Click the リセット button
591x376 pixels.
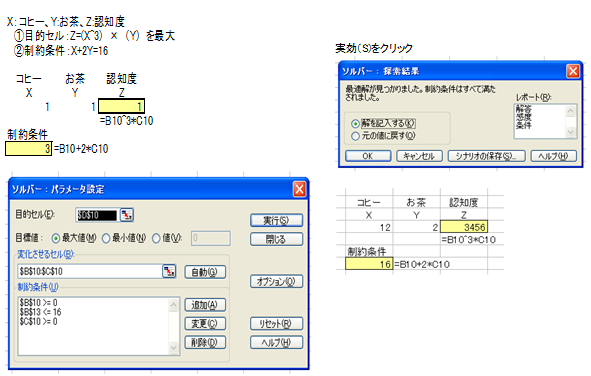pyautogui.click(x=276, y=324)
